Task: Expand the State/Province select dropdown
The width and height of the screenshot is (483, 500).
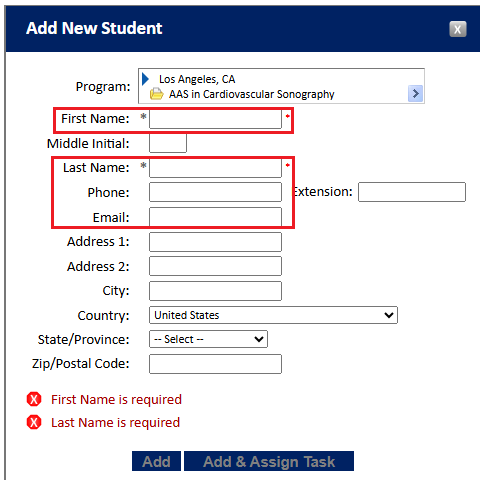Action: [x=208, y=339]
